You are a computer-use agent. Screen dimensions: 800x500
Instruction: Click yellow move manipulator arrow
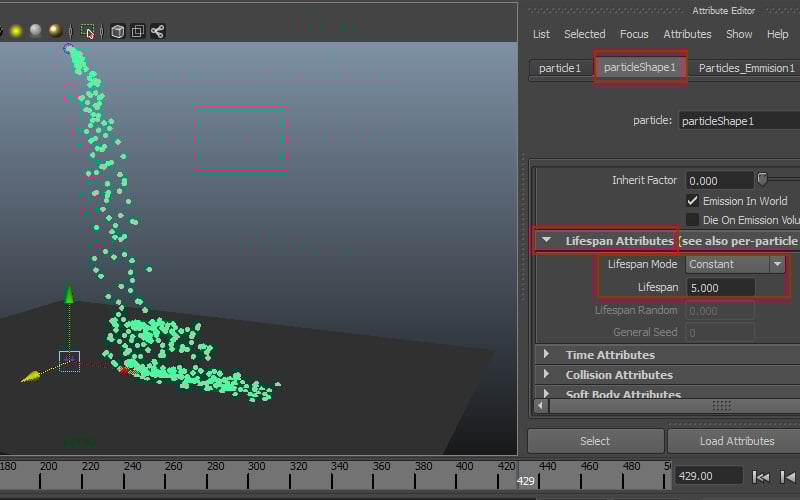[x=31, y=377]
